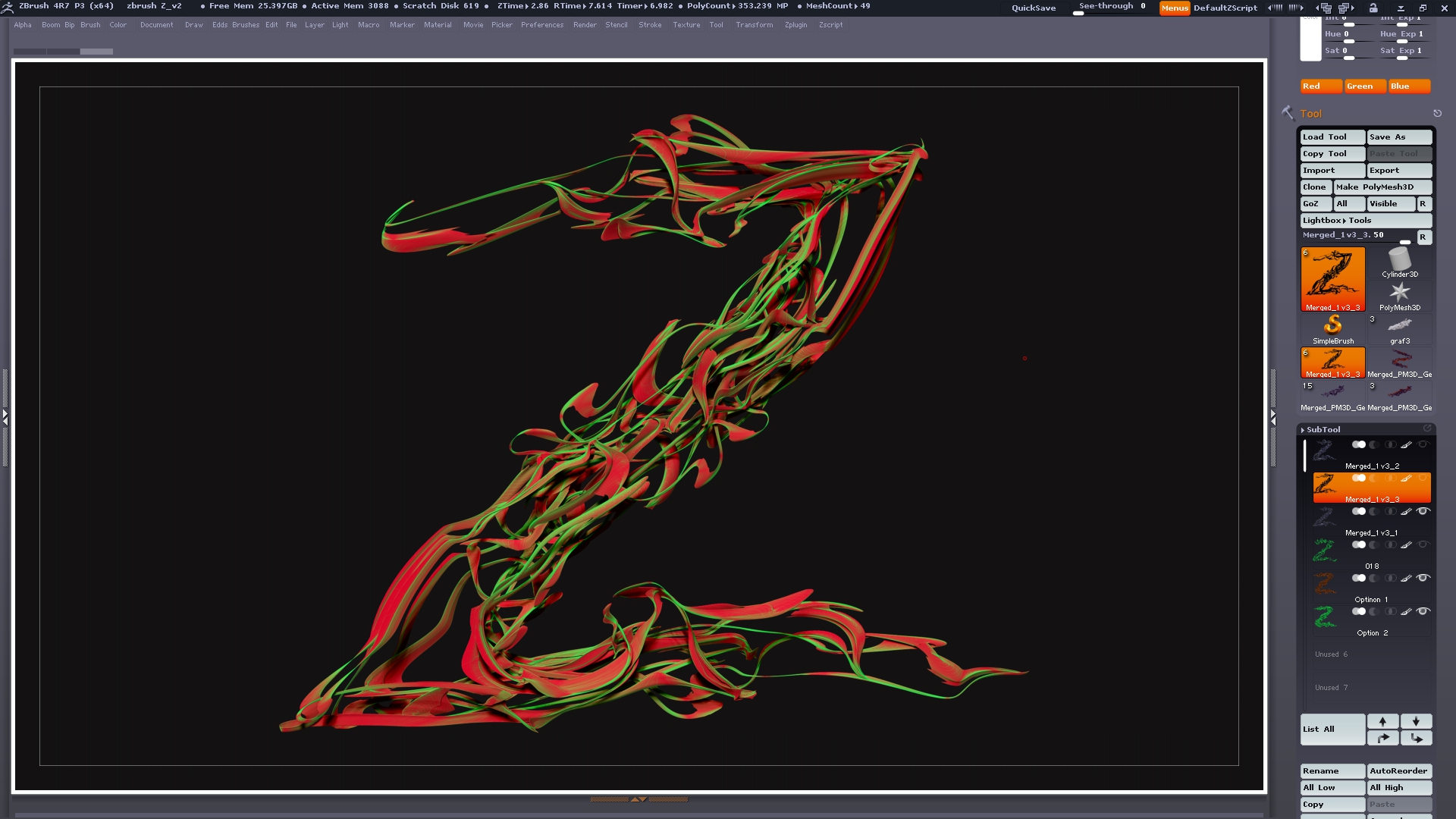Open the Zplugin menu
Screen dimensions: 1456x819
(795, 25)
